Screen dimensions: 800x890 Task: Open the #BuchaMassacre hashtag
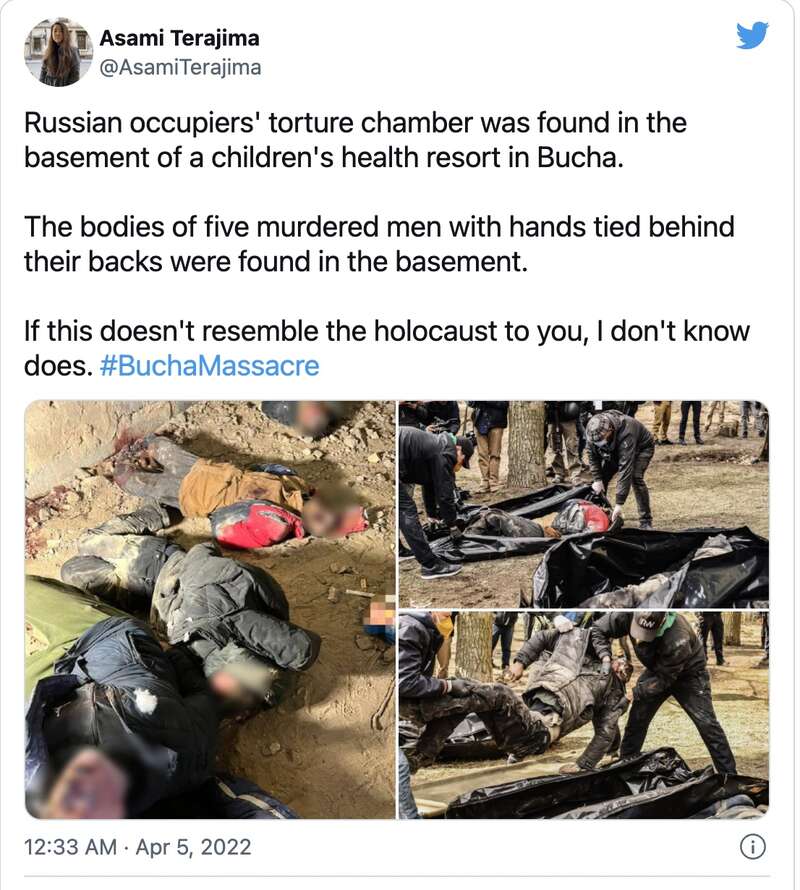(209, 366)
